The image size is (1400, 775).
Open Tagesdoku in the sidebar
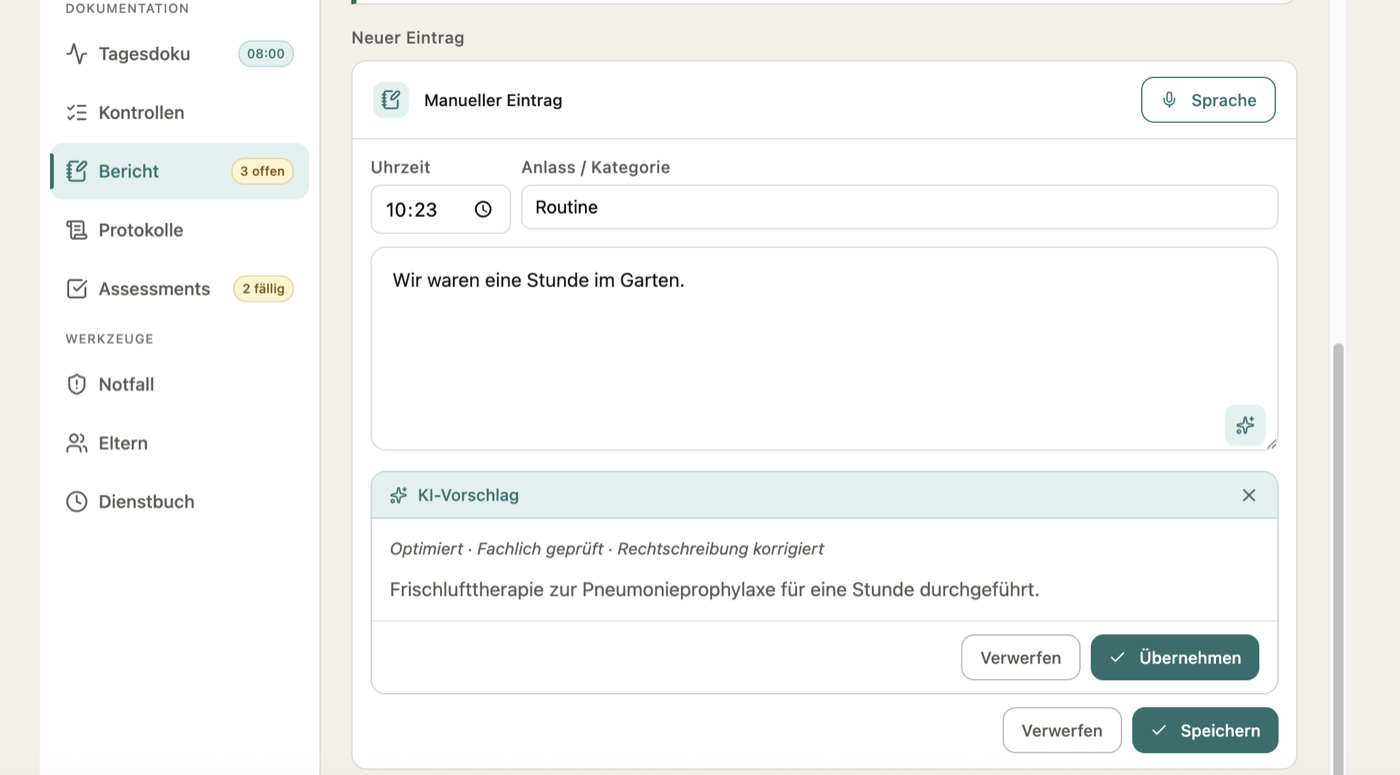pos(180,54)
